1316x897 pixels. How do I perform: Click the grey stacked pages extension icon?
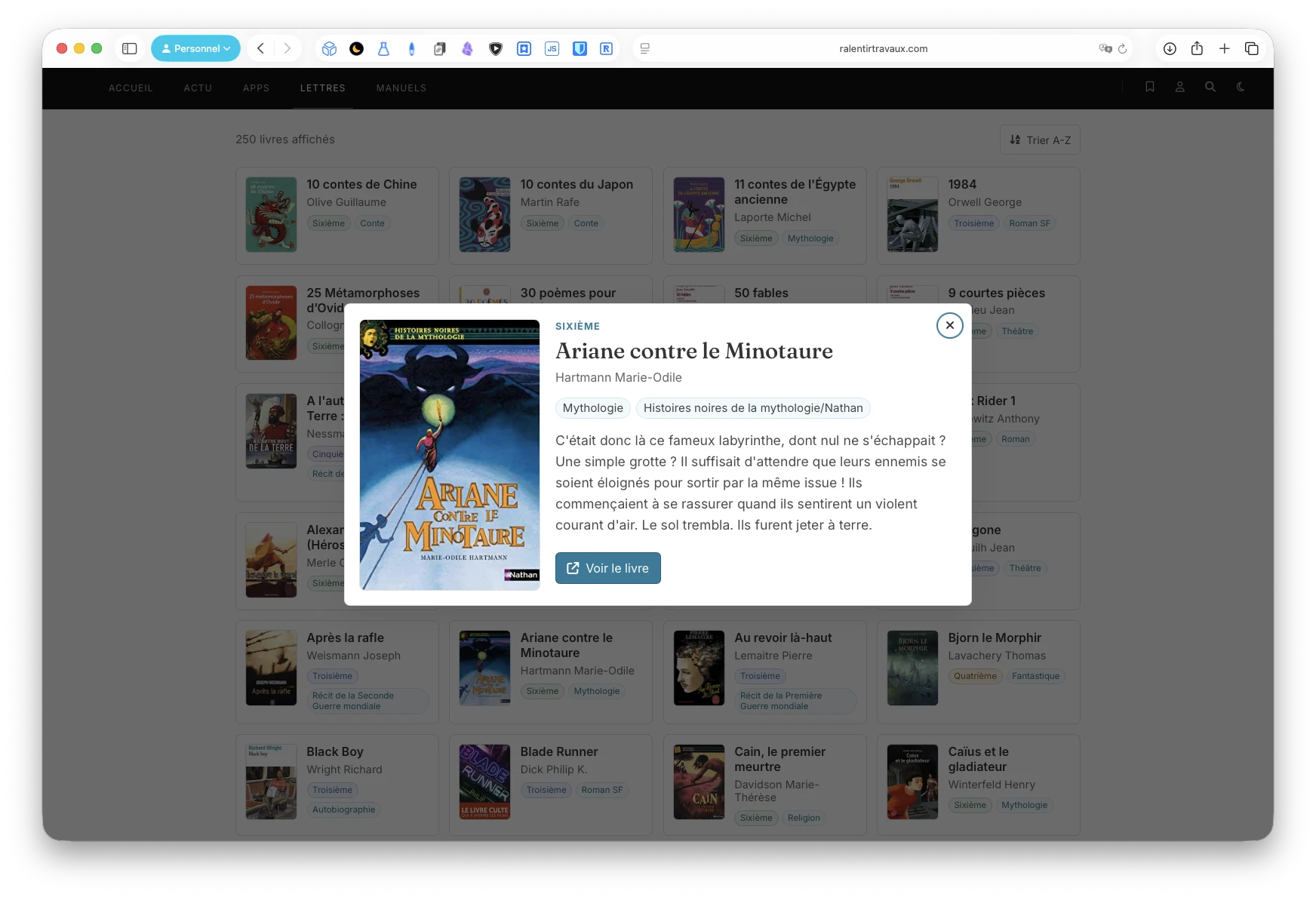coord(439,48)
